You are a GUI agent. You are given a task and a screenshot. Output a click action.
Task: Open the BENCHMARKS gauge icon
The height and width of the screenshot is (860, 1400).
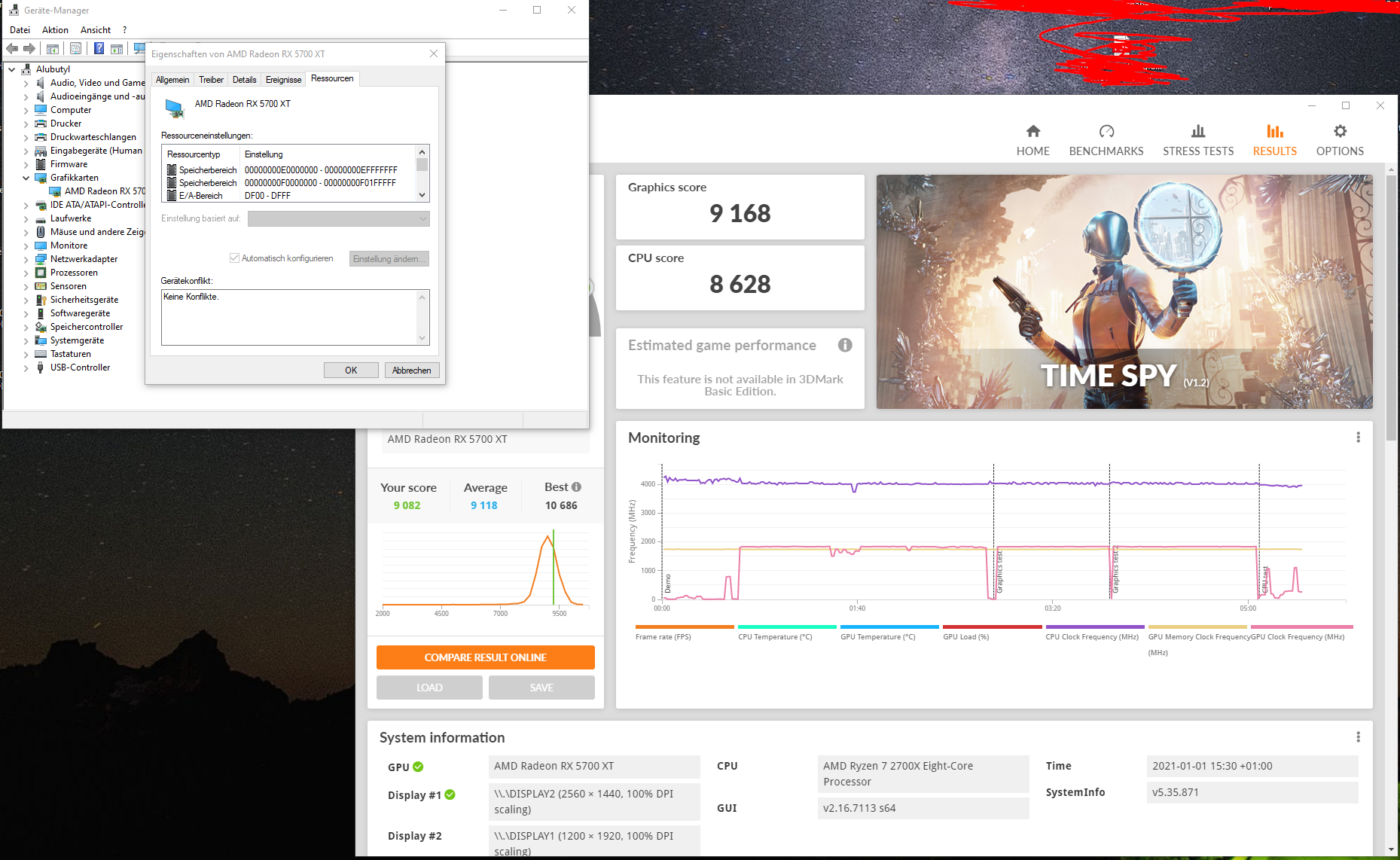(1106, 131)
